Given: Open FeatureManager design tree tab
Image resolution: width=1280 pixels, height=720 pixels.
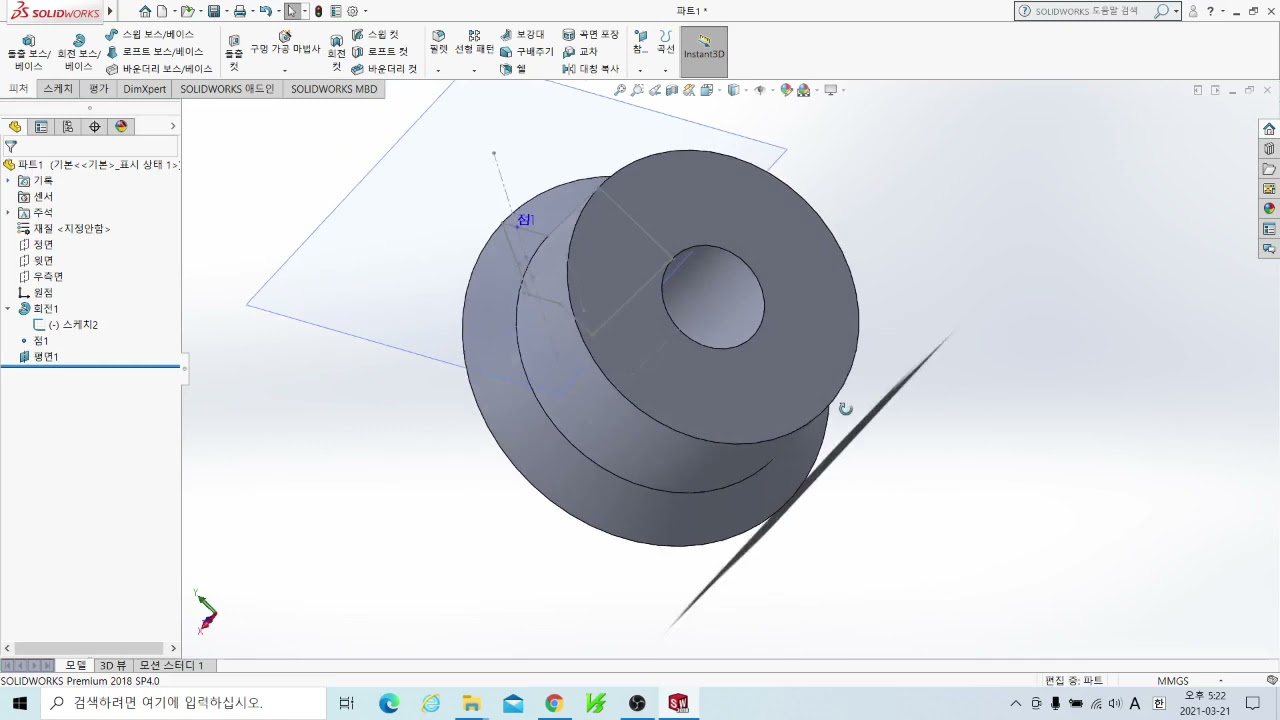Looking at the screenshot, I should pyautogui.click(x=14, y=127).
